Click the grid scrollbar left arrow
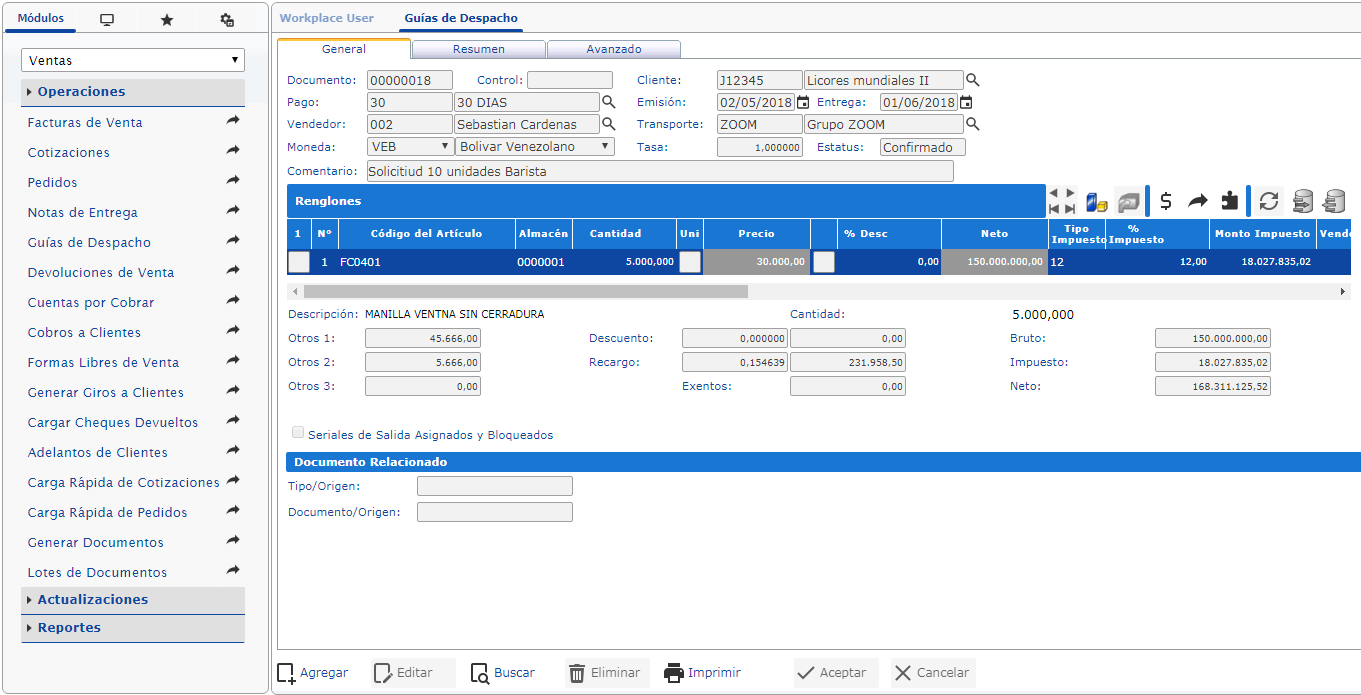This screenshot has width=1361, height=695. coord(294,291)
